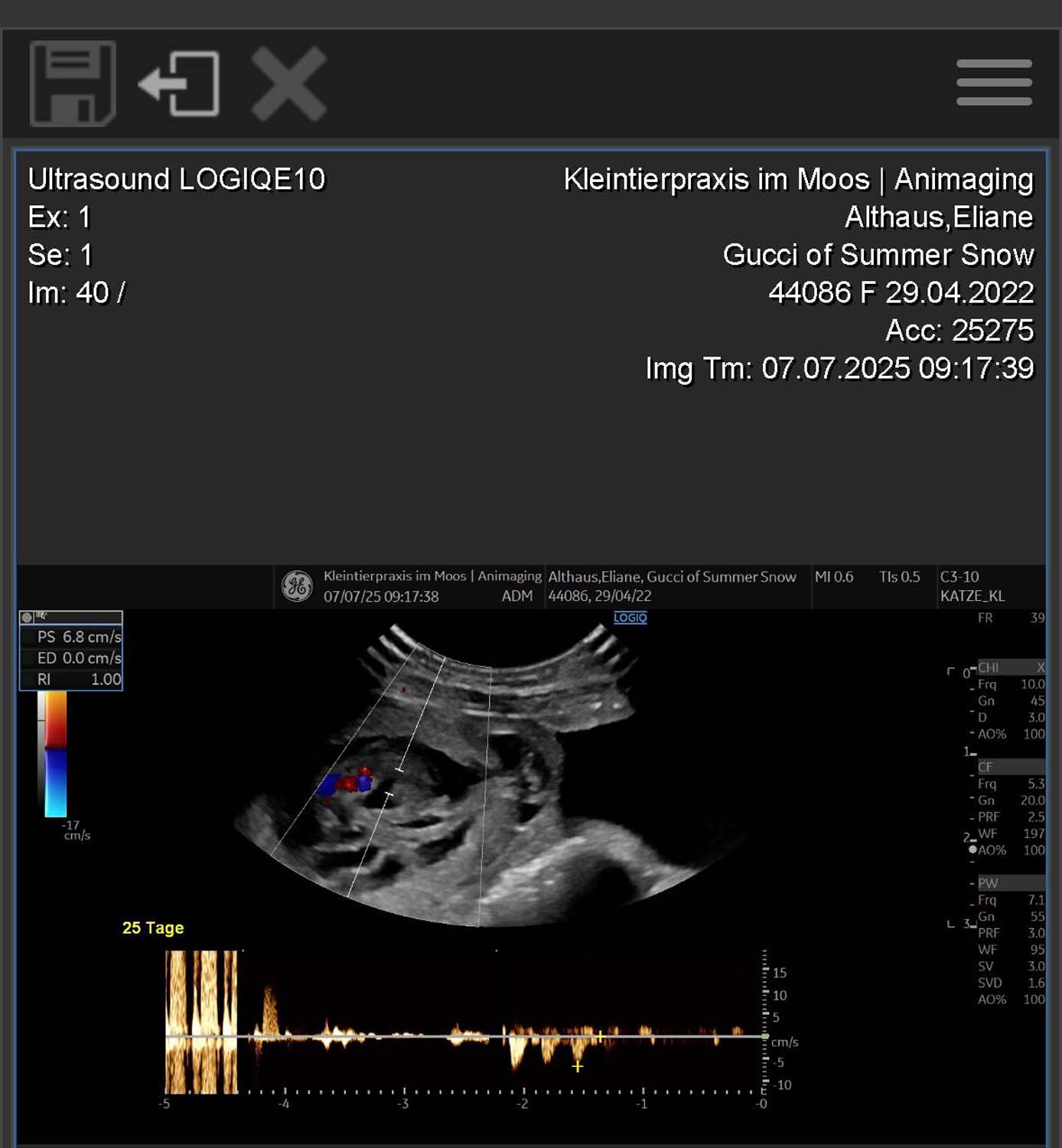Select the lower yellow caliper on the Doppler trace
This screenshot has height=1148, width=1062.
[x=578, y=1065]
